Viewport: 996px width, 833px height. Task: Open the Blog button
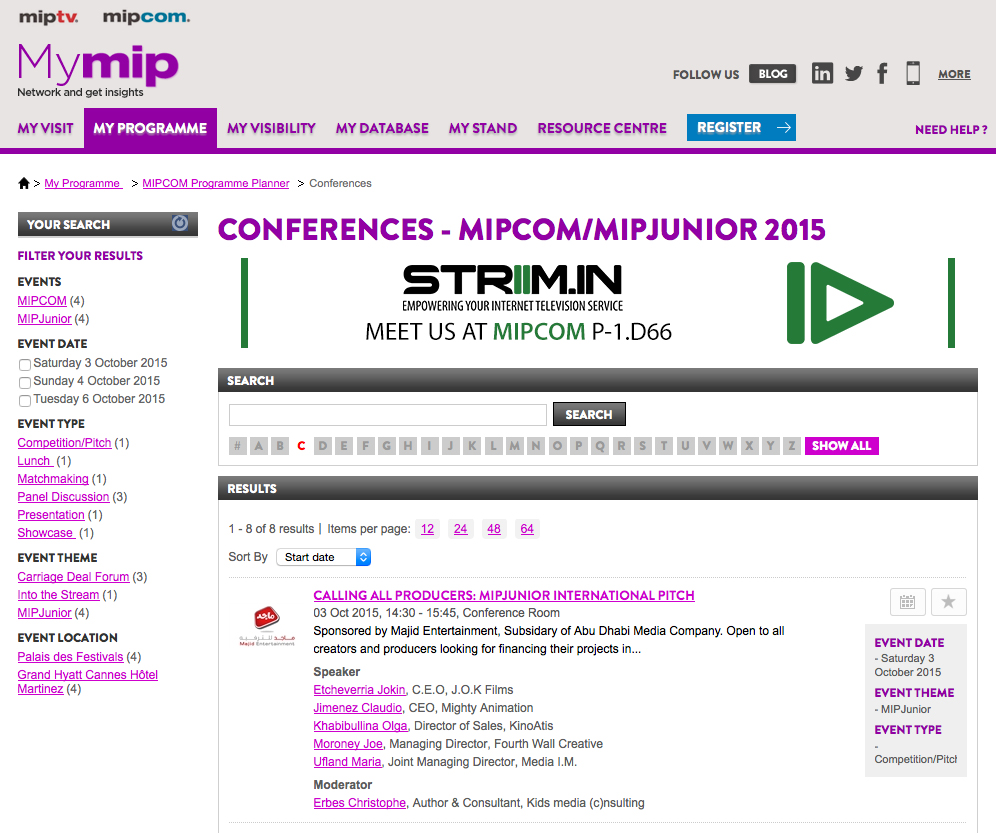point(772,74)
